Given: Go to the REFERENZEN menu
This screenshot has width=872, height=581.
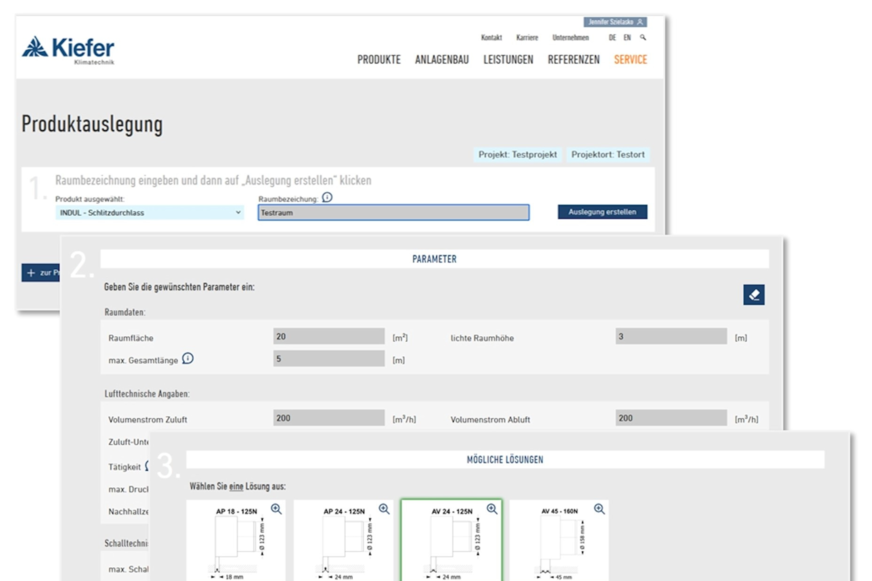Looking at the screenshot, I should click(x=573, y=60).
